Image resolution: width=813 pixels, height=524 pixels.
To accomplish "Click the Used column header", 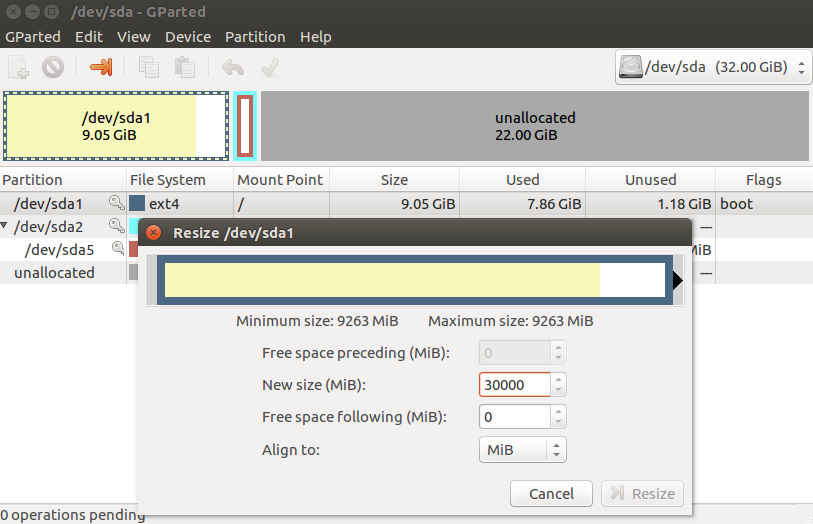I will pos(523,180).
